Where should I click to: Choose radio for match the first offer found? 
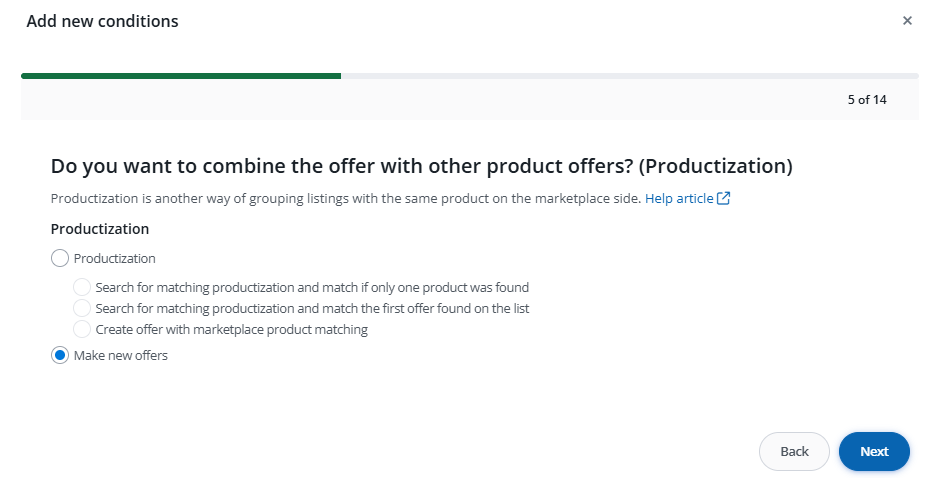click(x=82, y=308)
